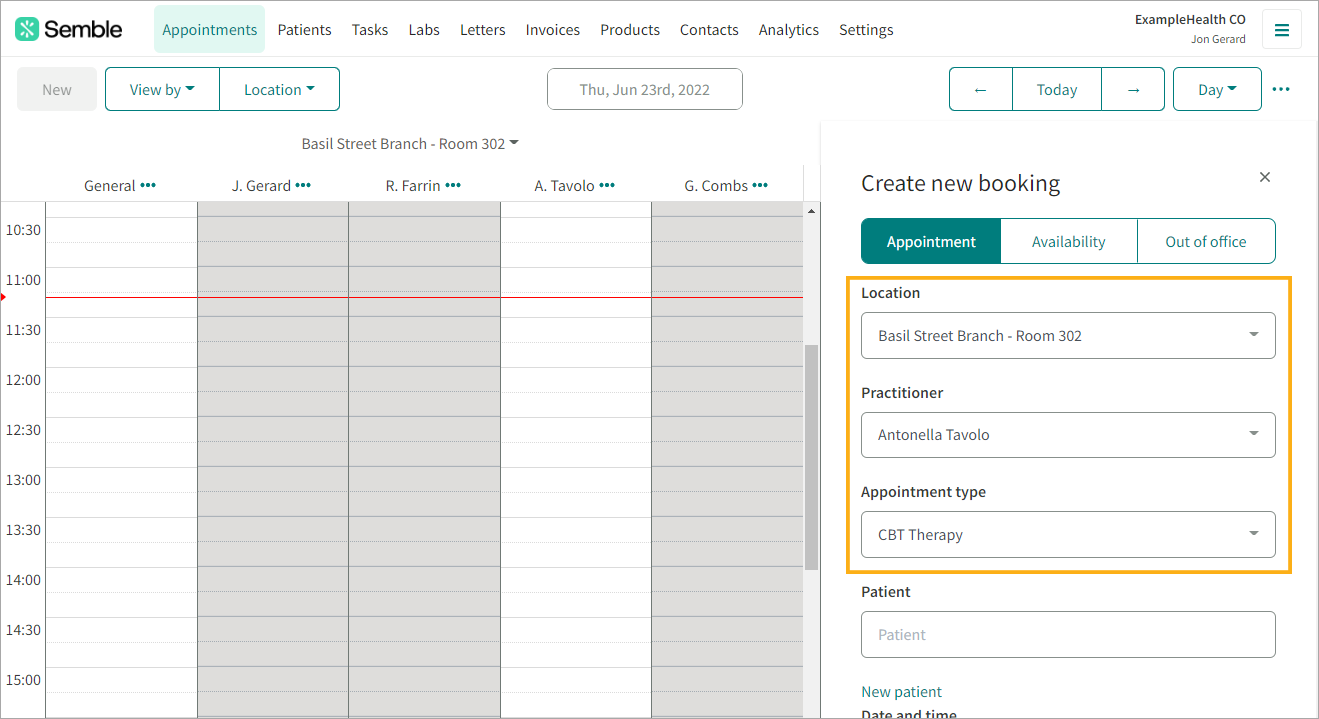Click the Jon Gerard user name
Image resolution: width=1319 pixels, height=719 pixels.
coord(1218,39)
